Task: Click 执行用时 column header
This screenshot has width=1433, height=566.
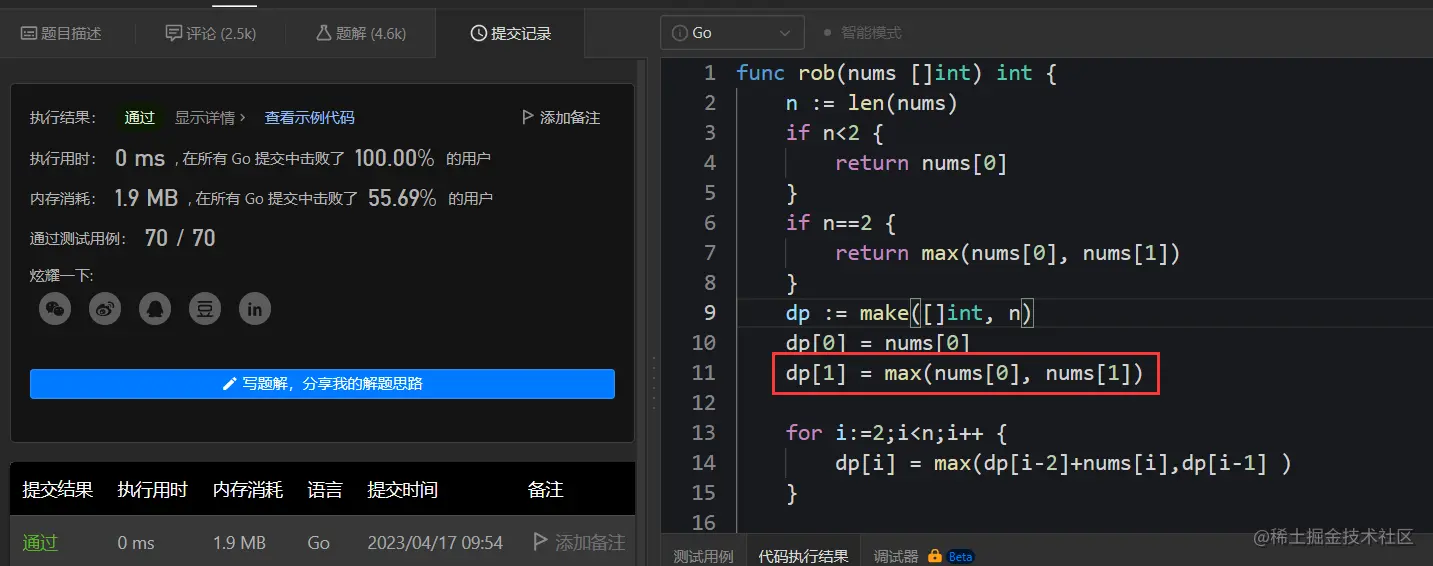Action: click(153, 490)
